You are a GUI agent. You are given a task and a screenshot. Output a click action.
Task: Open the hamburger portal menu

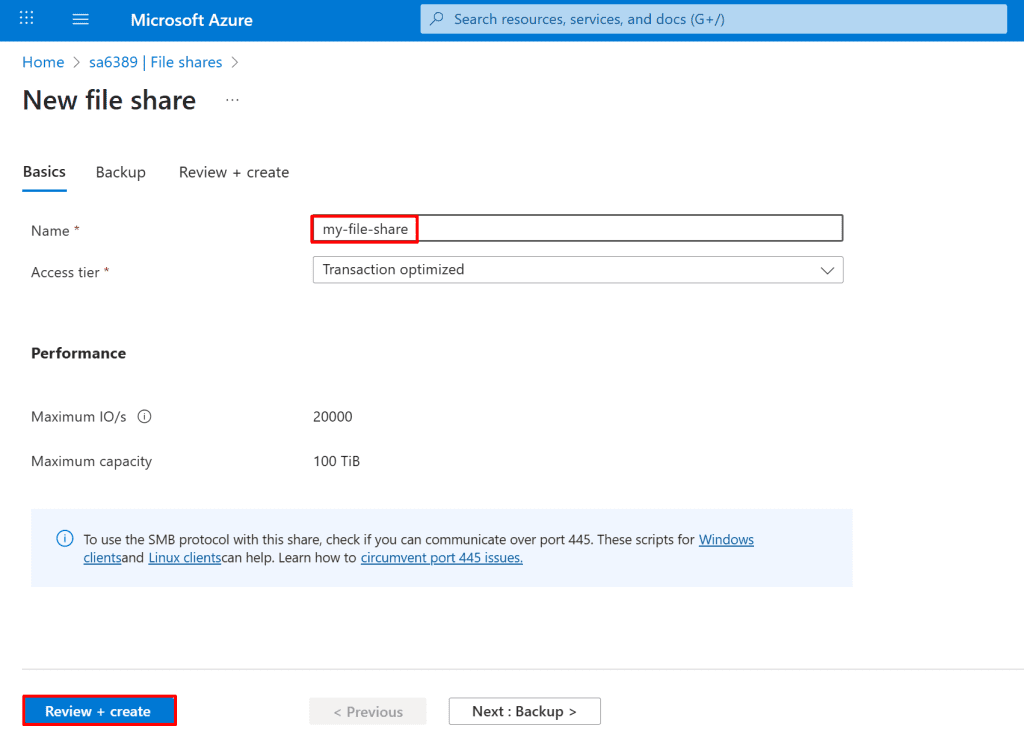point(81,19)
